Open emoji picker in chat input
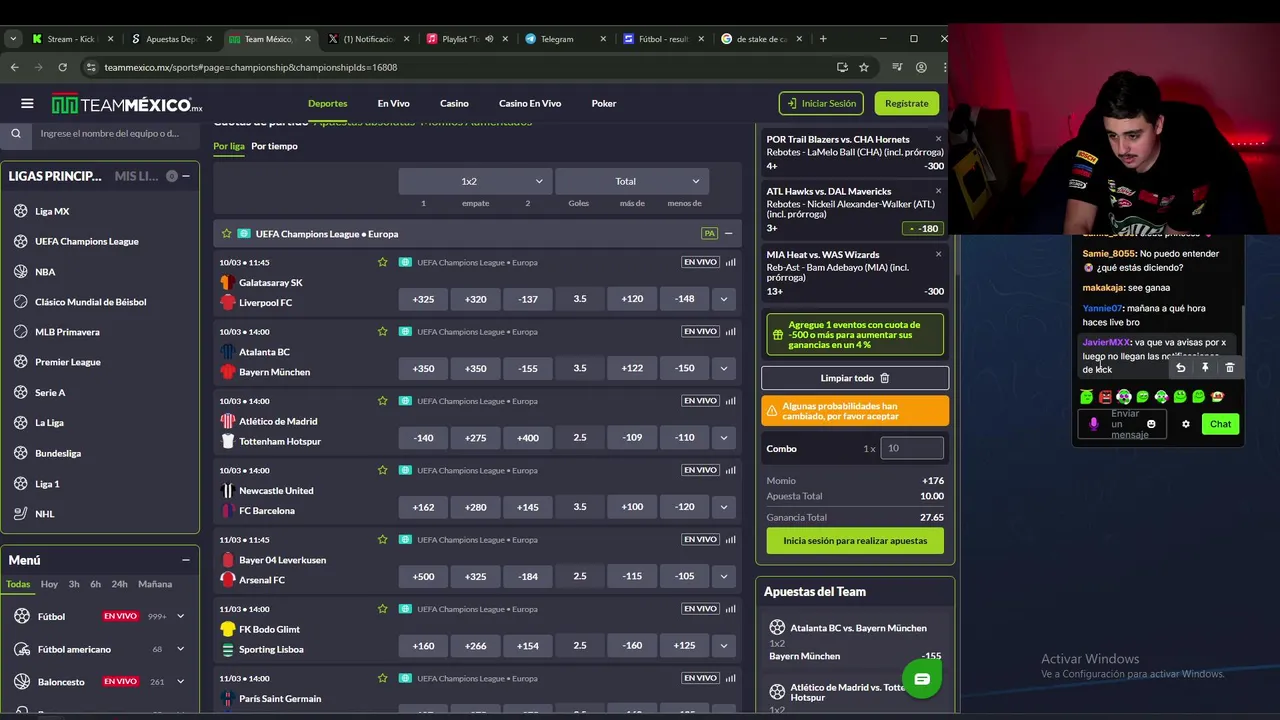The image size is (1280, 720). pos(1151,424)
